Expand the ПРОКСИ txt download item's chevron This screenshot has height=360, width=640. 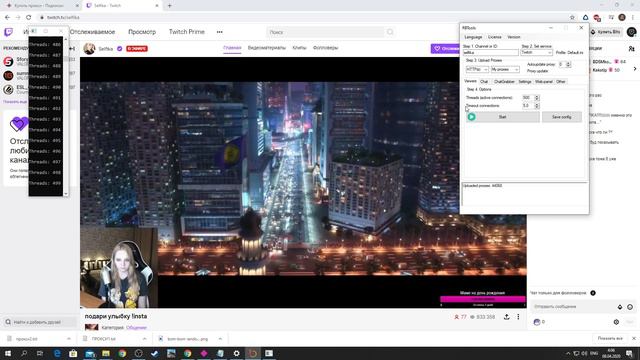coord(144,339)
